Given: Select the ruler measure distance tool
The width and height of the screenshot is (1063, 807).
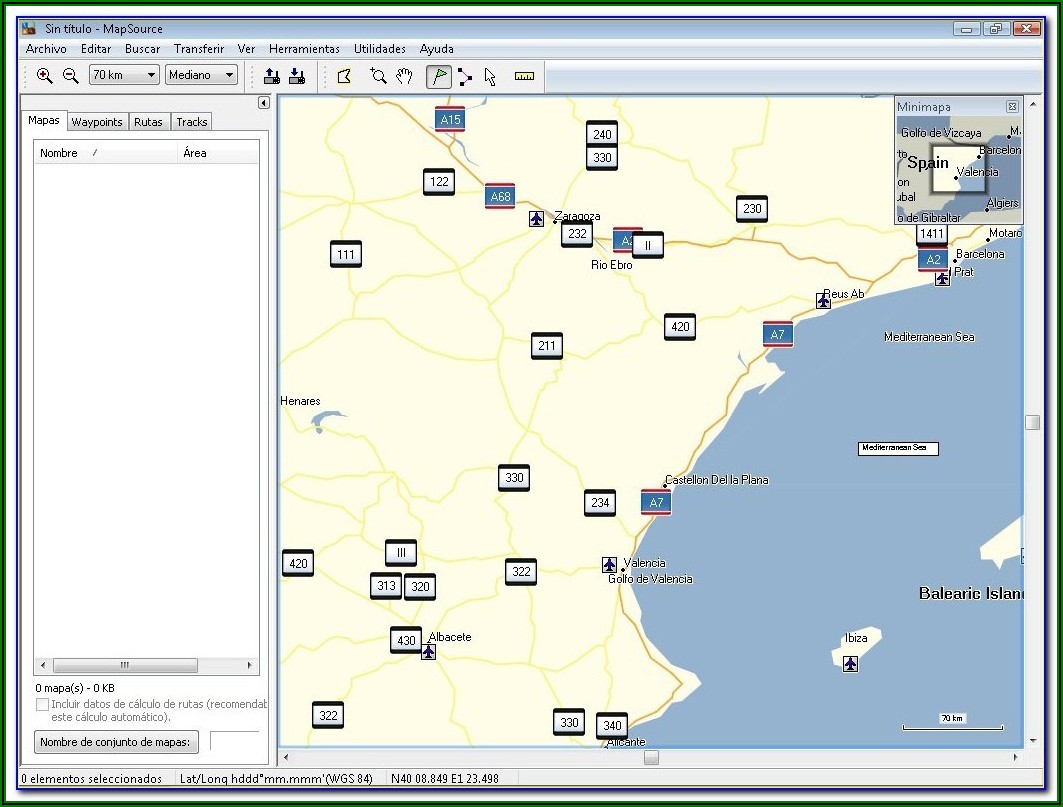Looking at the screenshot, I should coord(524,75).
